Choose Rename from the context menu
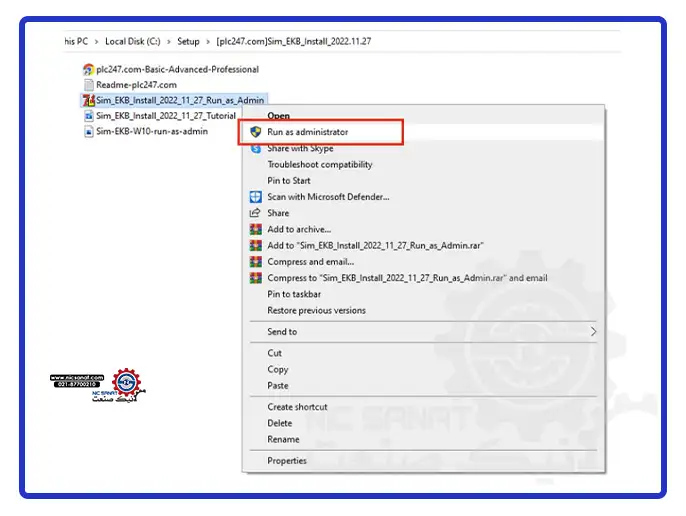This screenshot has width=686, height=516. (283, 439)
